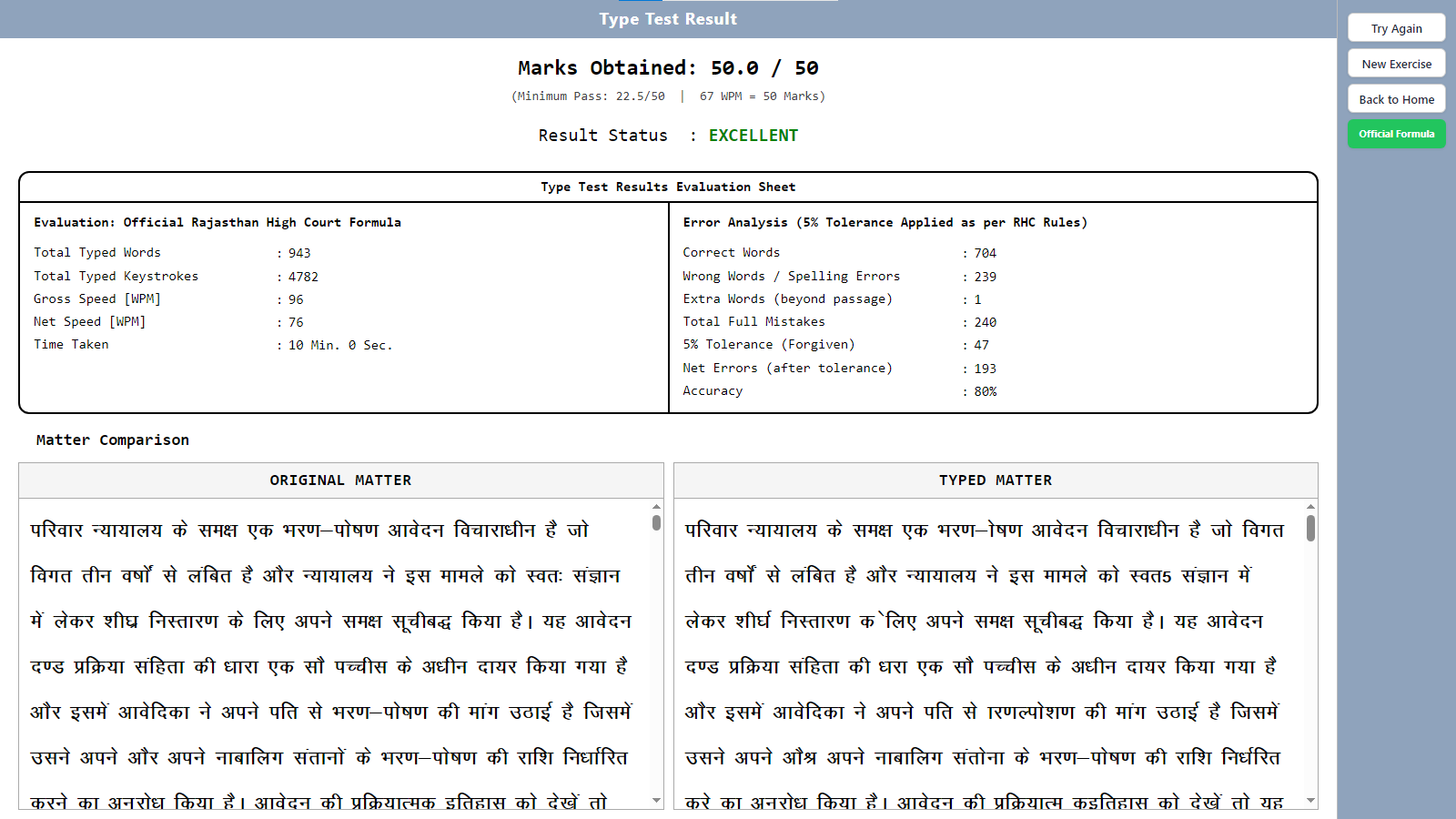Select Gross Speed value 96
The image size is (1456, 819).
coord(296,299)
